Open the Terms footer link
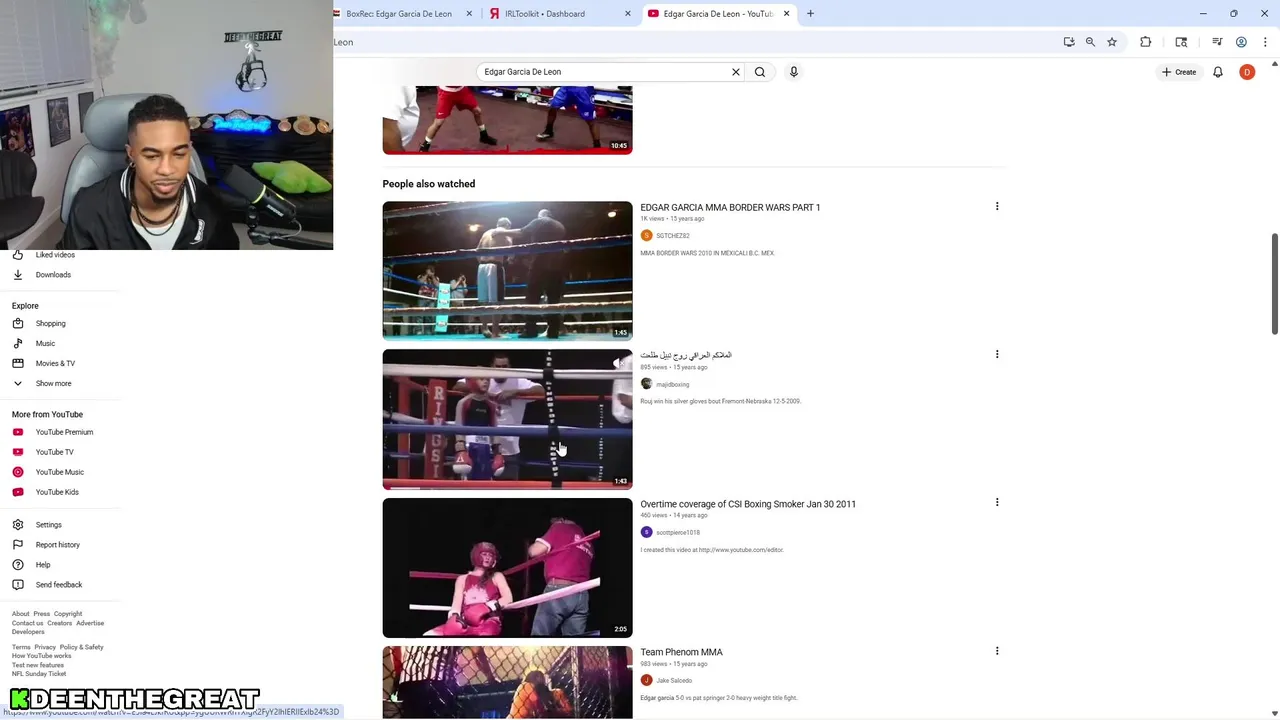 21,647
